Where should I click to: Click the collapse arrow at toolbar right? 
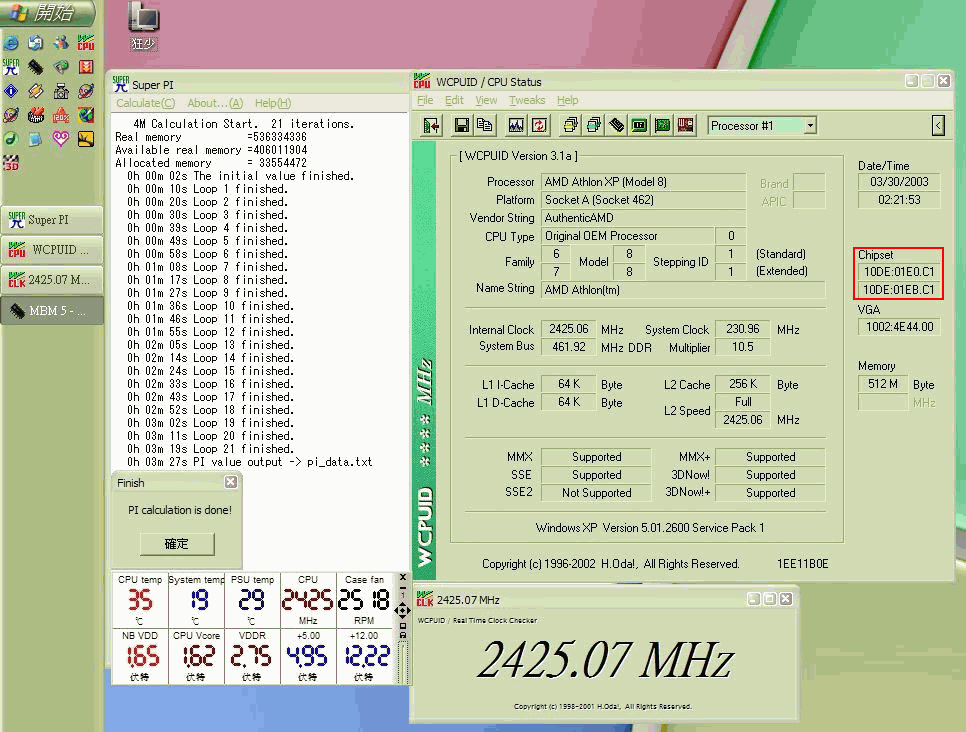click(938, 125)
